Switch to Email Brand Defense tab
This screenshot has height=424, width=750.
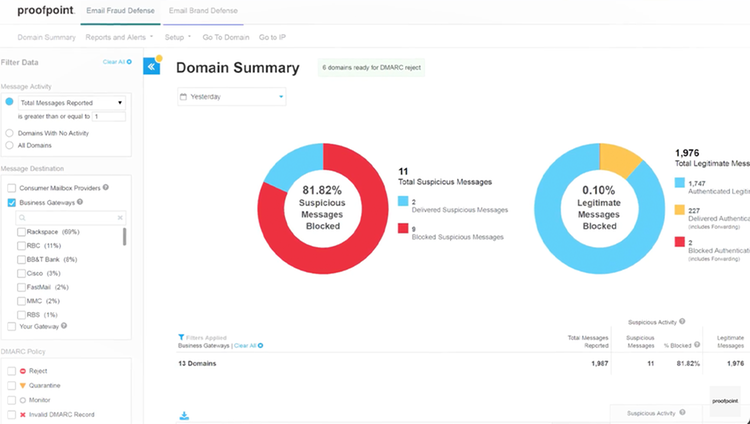tap(203, 11)
